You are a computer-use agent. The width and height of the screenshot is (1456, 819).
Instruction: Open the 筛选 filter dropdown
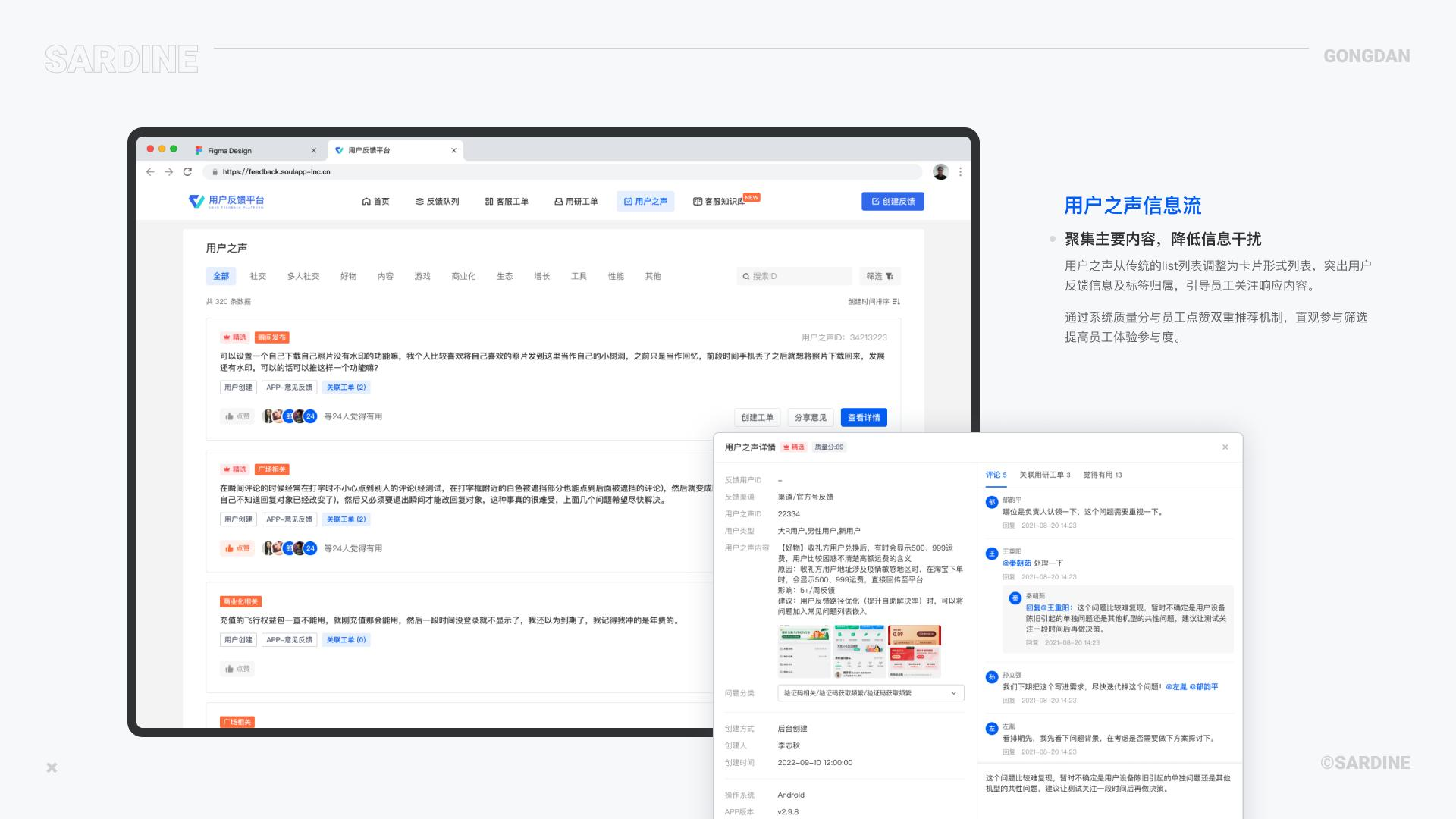click(880, 276)
